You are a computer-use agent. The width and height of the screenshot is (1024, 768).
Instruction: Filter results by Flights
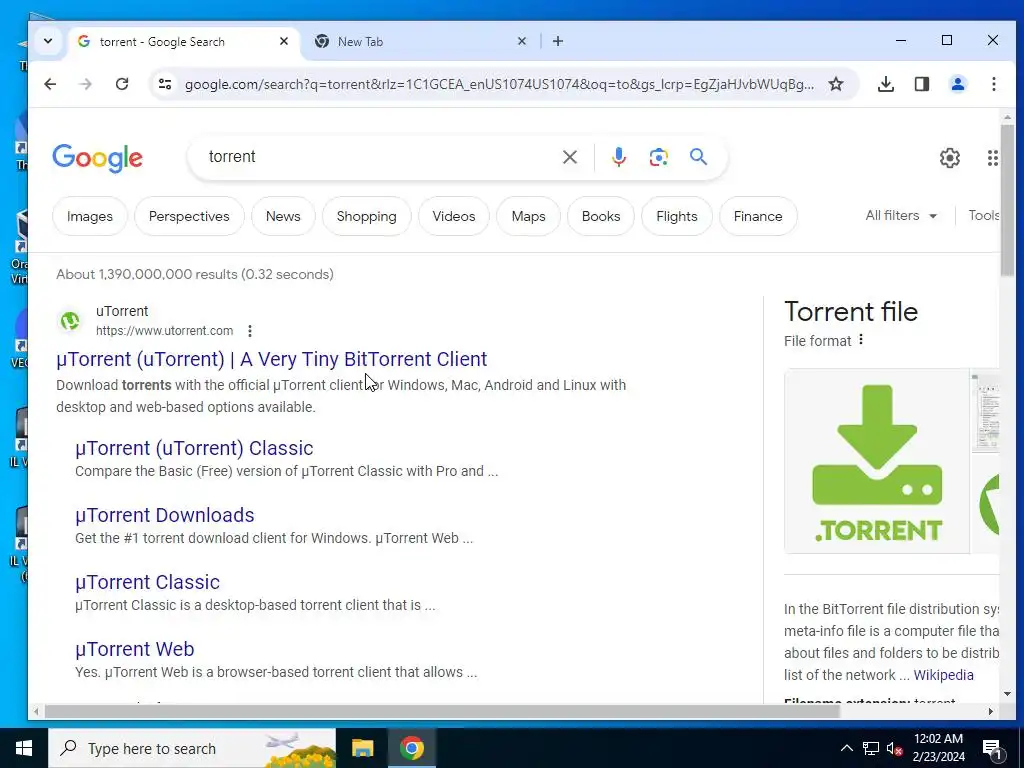tap(677, 216)
